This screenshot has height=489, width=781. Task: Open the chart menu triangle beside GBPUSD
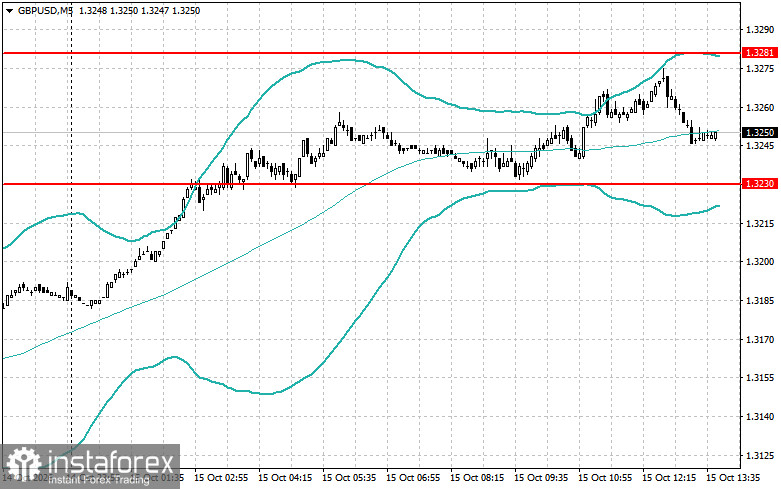9,11
